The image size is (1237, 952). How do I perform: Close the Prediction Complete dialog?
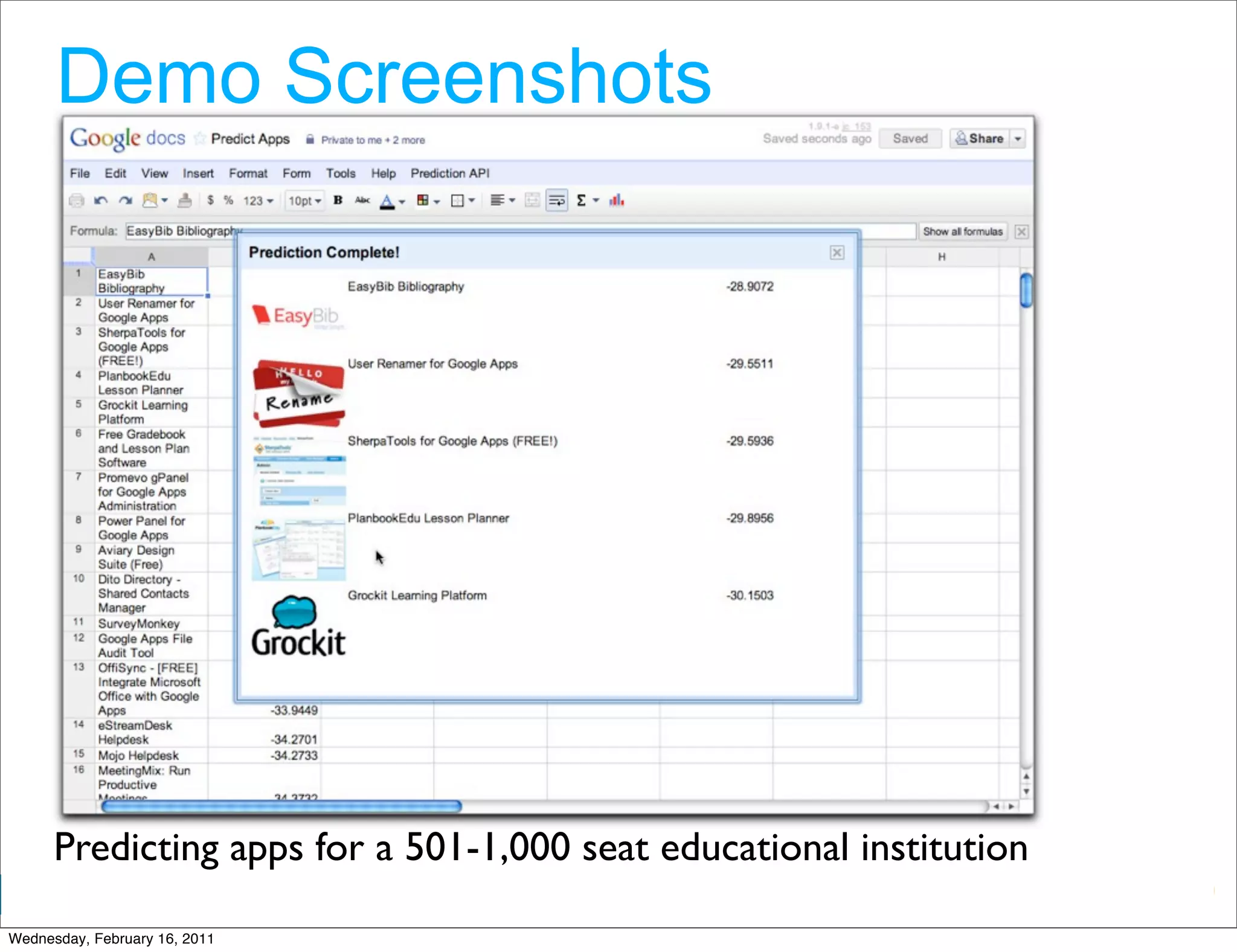pos(837,252)
